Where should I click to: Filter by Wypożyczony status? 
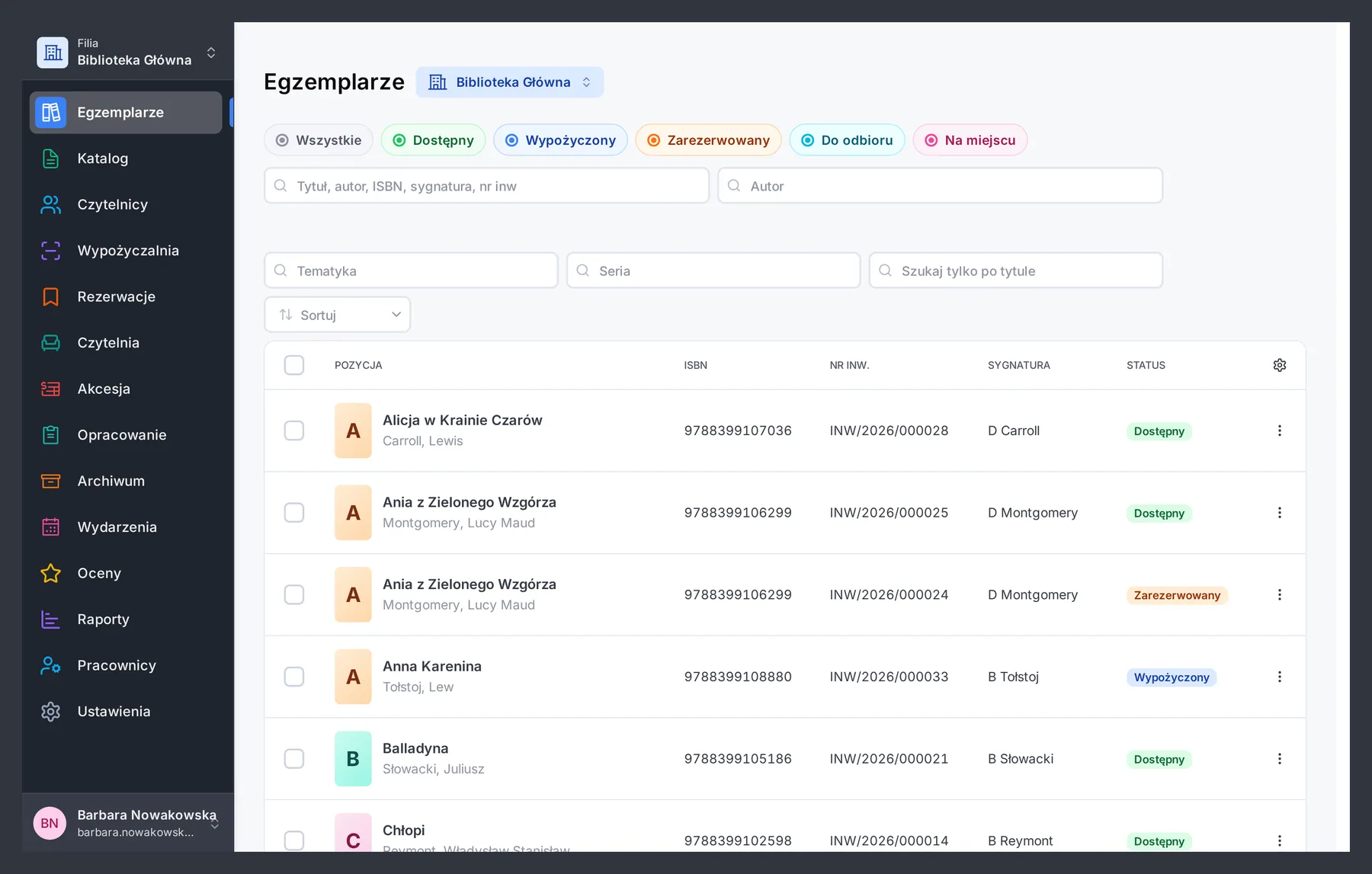pyautogui.click(x=560, y=140)
